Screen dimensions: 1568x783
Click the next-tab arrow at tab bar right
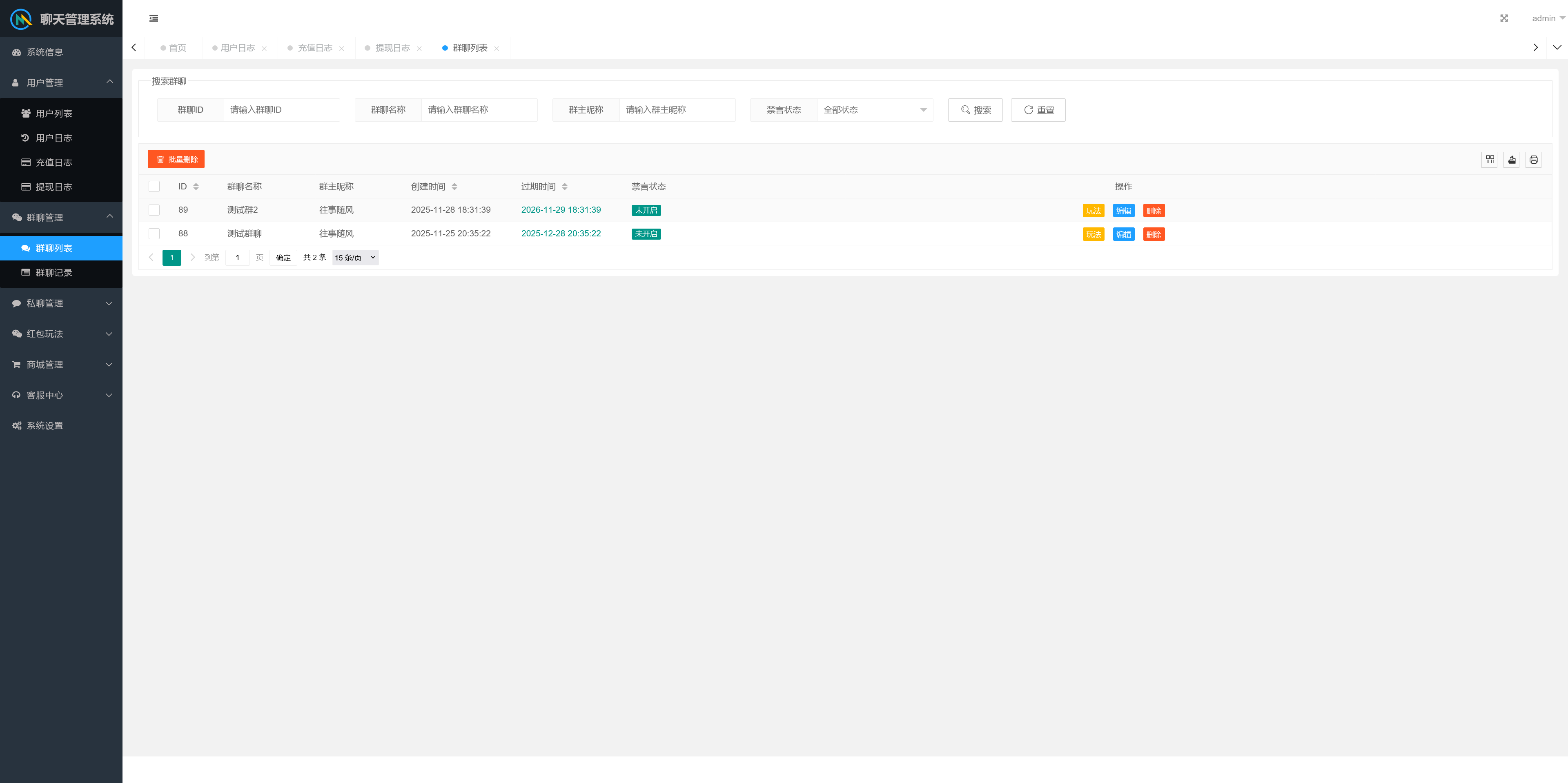pyautogui.click(x=1536, y=47)
